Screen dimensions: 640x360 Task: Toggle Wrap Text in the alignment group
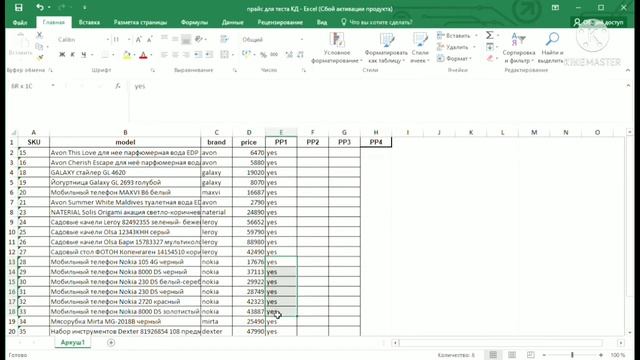224,39
